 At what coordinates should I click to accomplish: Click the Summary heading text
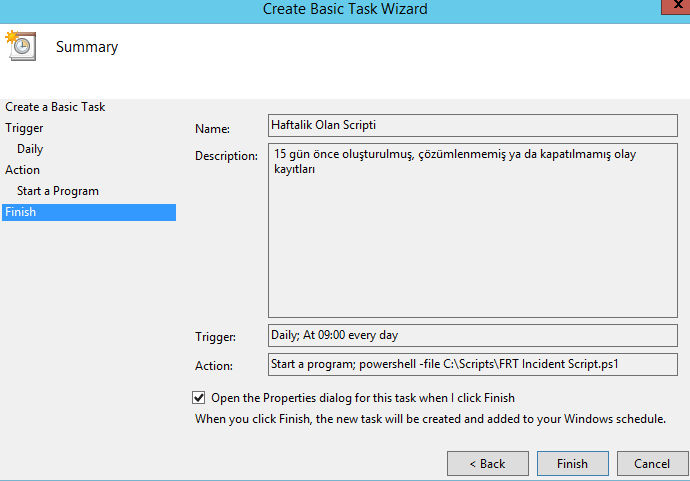coord(87,47)
